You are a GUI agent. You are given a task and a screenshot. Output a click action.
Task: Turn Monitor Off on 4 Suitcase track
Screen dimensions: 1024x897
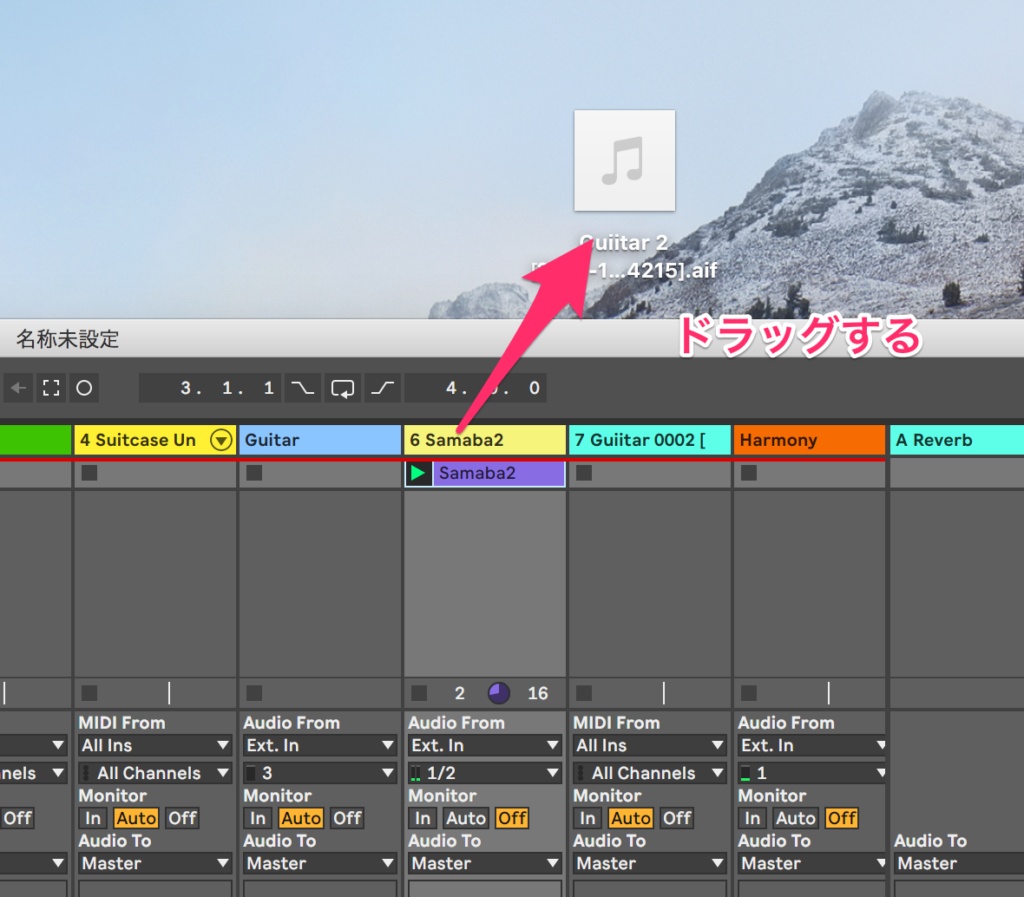pyautogui.click(x=182, y=818)
